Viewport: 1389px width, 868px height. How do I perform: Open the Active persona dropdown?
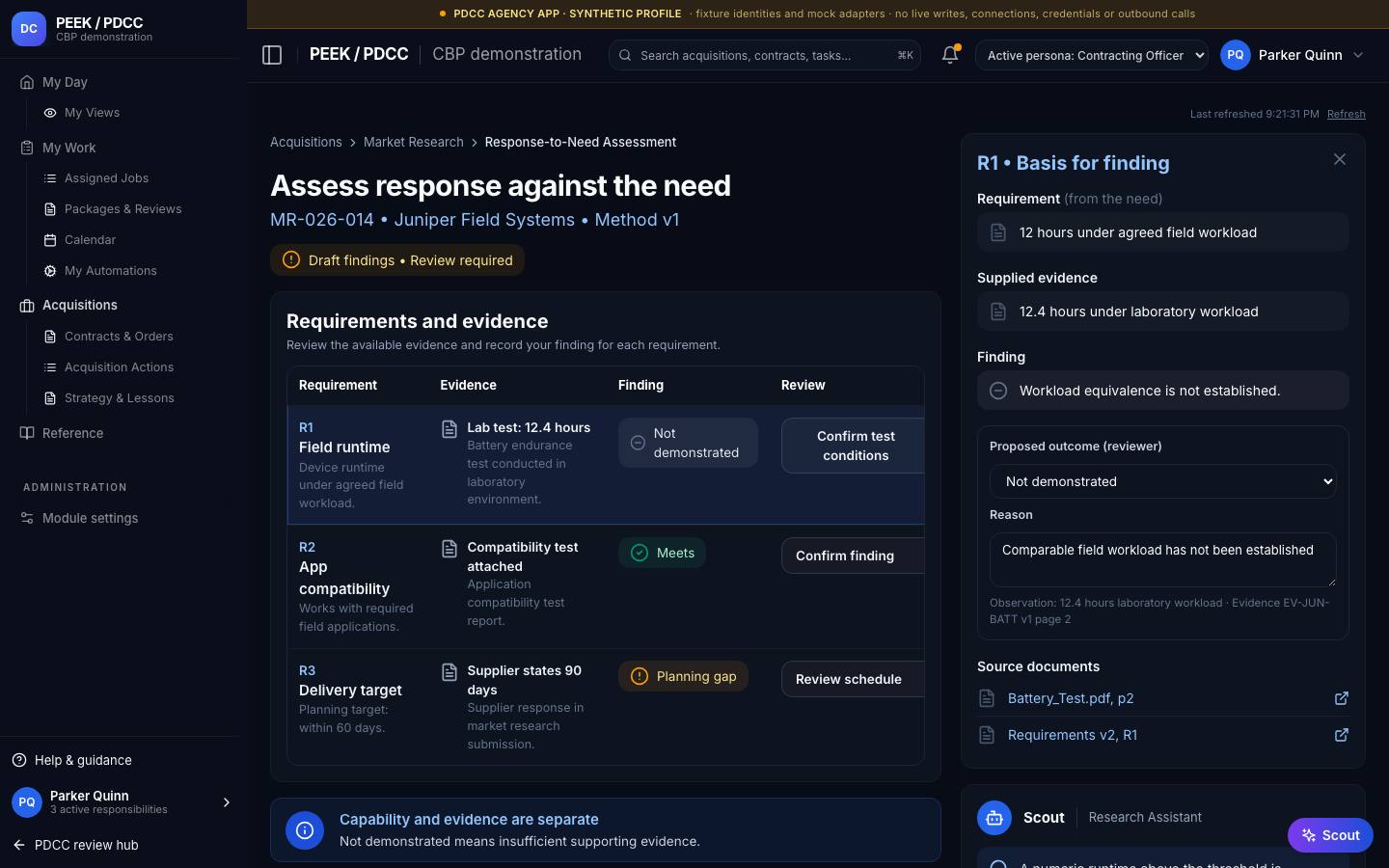[1092, 55]
